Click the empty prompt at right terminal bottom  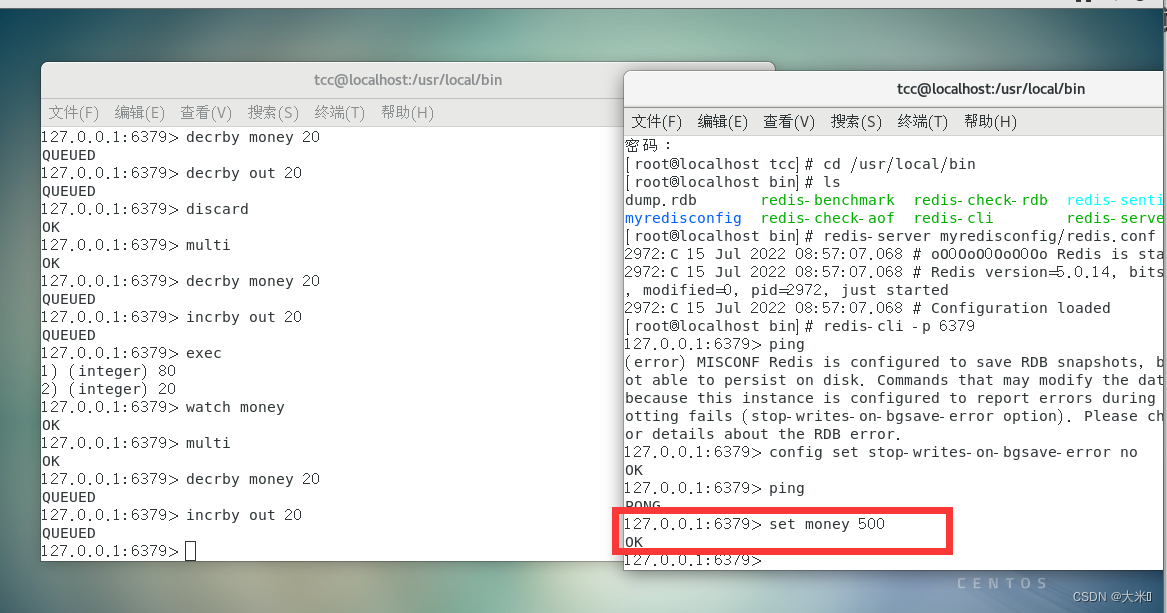(x=693, y=561)
